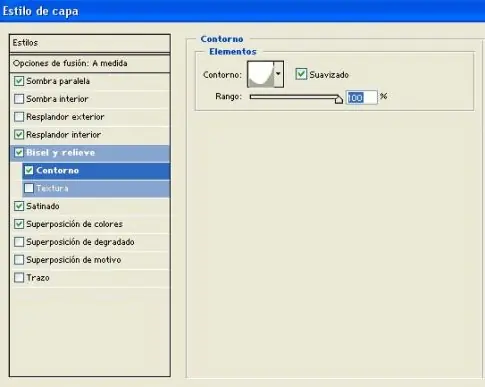The width and height of the screenshot is (485, 387).
Task: Uncheck the Resplandor interior checkbox
Action: [x=19, y=135]
